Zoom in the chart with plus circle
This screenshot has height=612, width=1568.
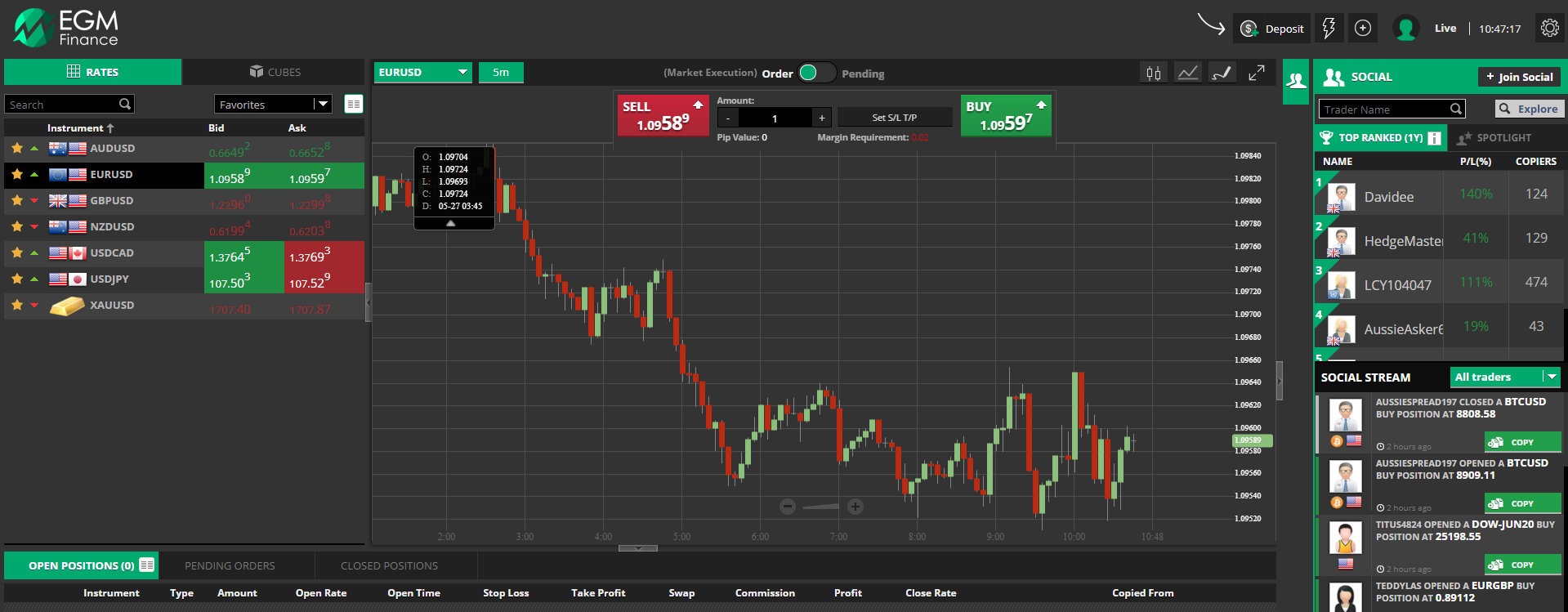click(x=855, y=507)
